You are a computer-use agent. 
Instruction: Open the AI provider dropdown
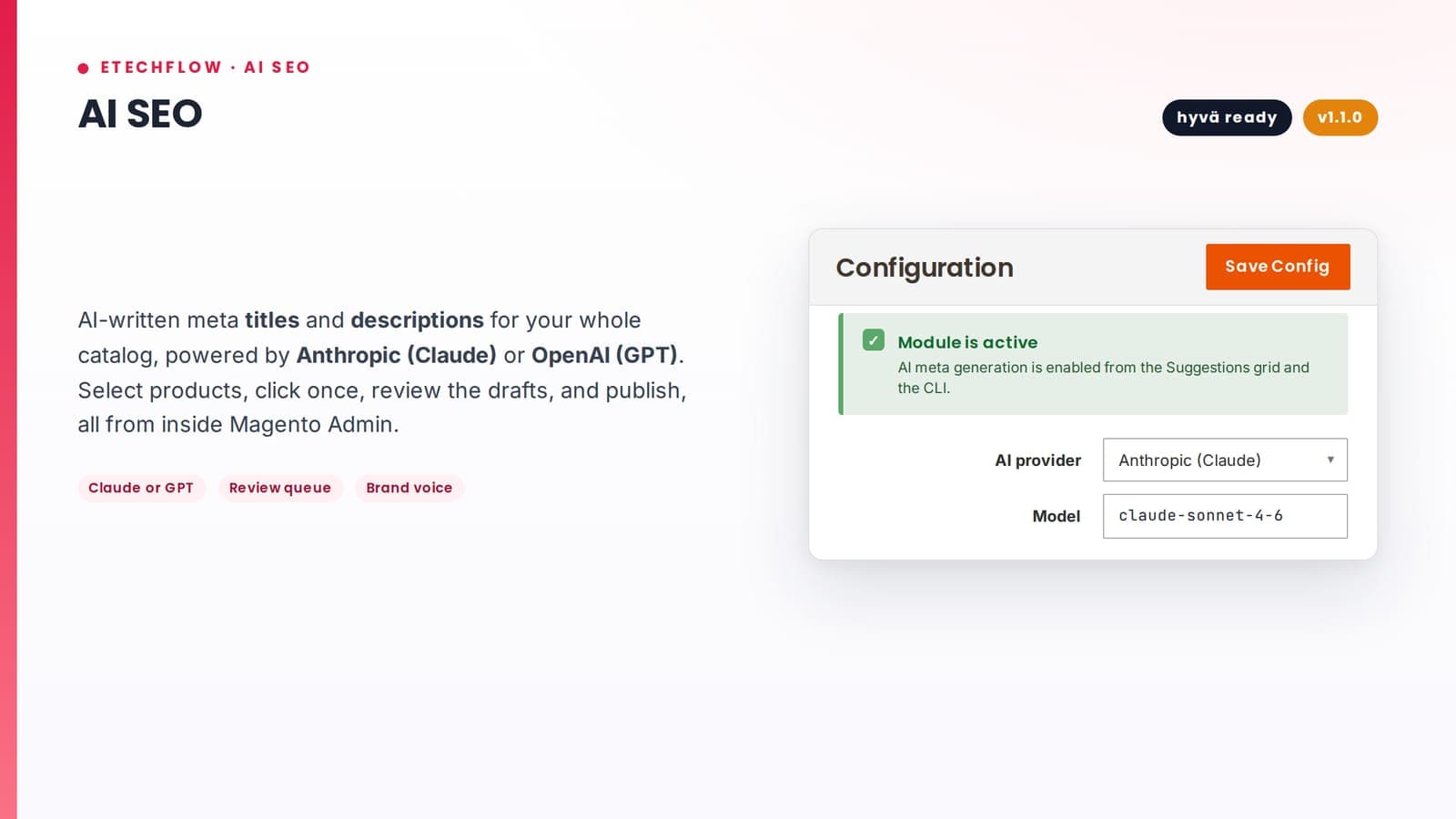[x=1225, y=460]
